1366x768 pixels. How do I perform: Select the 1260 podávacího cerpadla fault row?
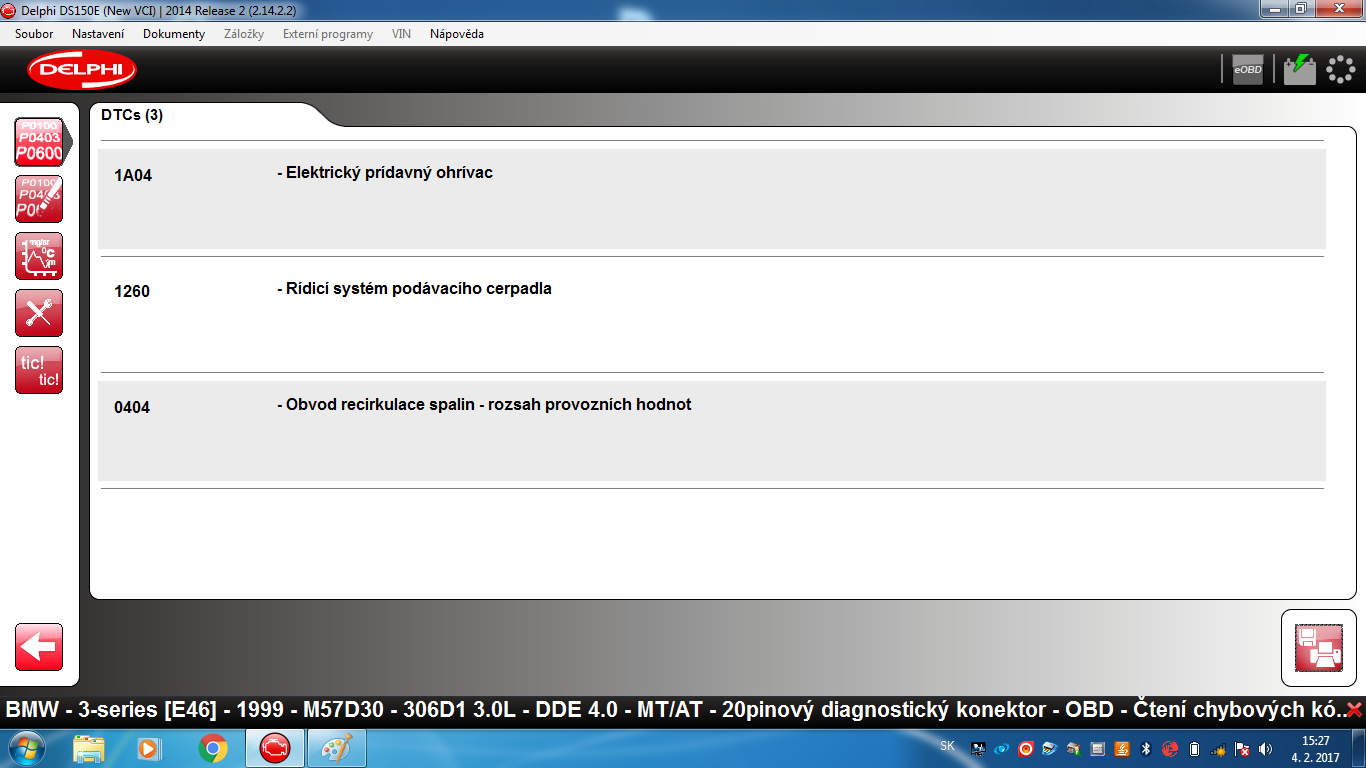(x=712, y=315)
